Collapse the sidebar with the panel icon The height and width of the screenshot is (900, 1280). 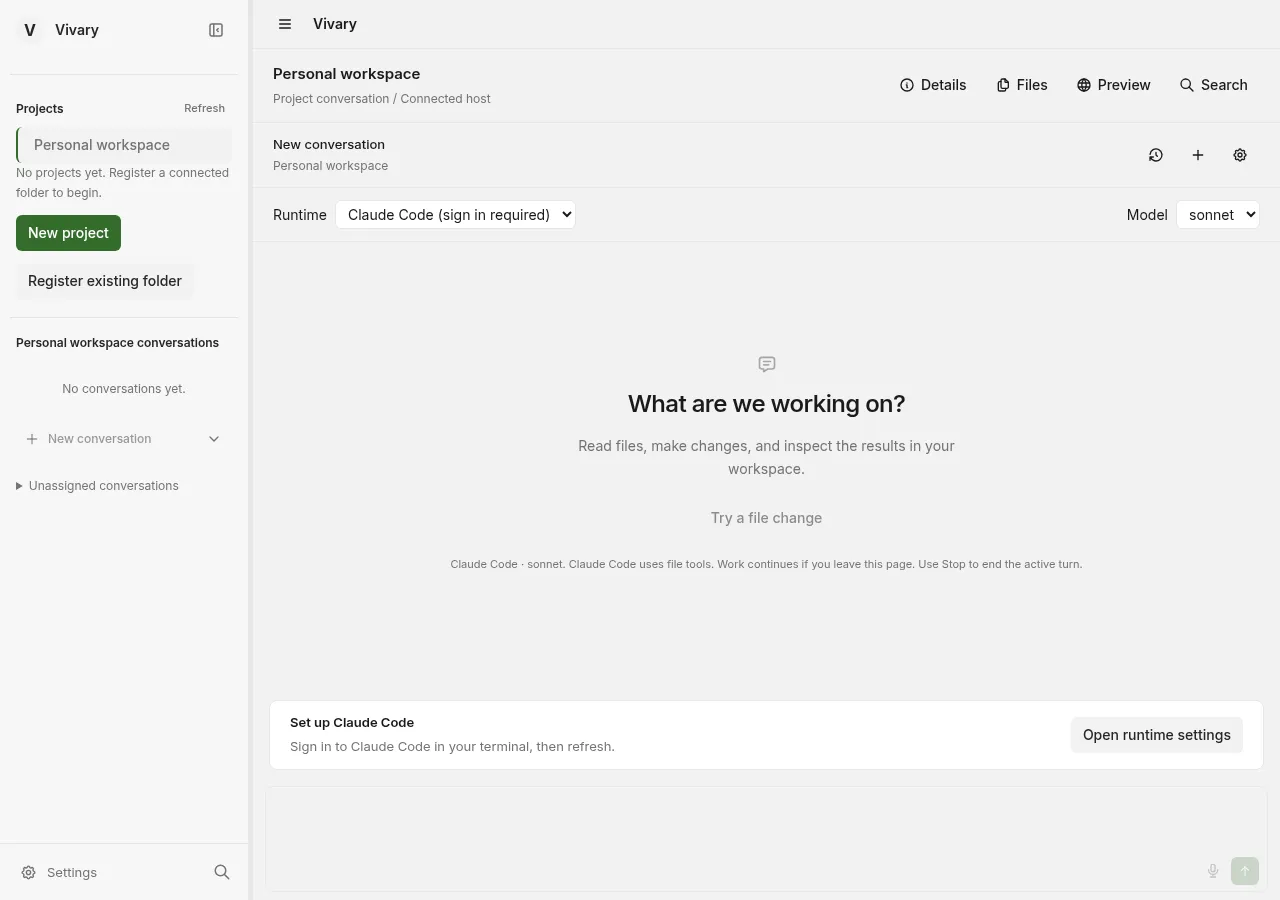tap(216, 30)
